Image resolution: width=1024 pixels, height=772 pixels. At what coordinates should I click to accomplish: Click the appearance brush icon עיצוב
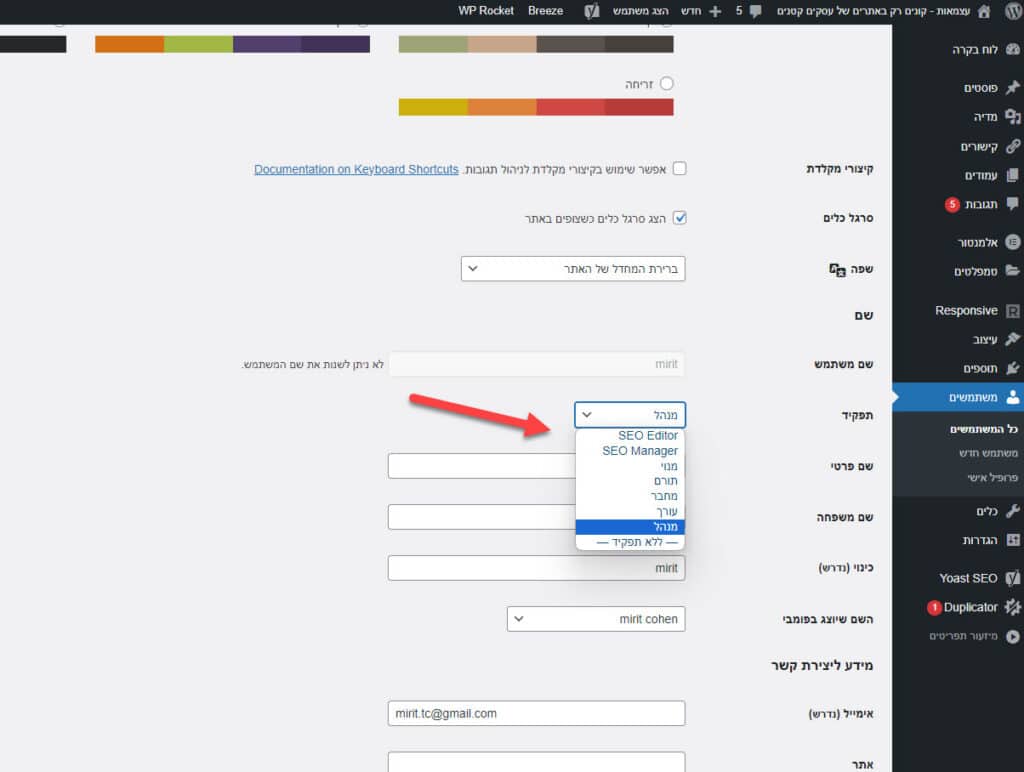tap(1013, 339)
